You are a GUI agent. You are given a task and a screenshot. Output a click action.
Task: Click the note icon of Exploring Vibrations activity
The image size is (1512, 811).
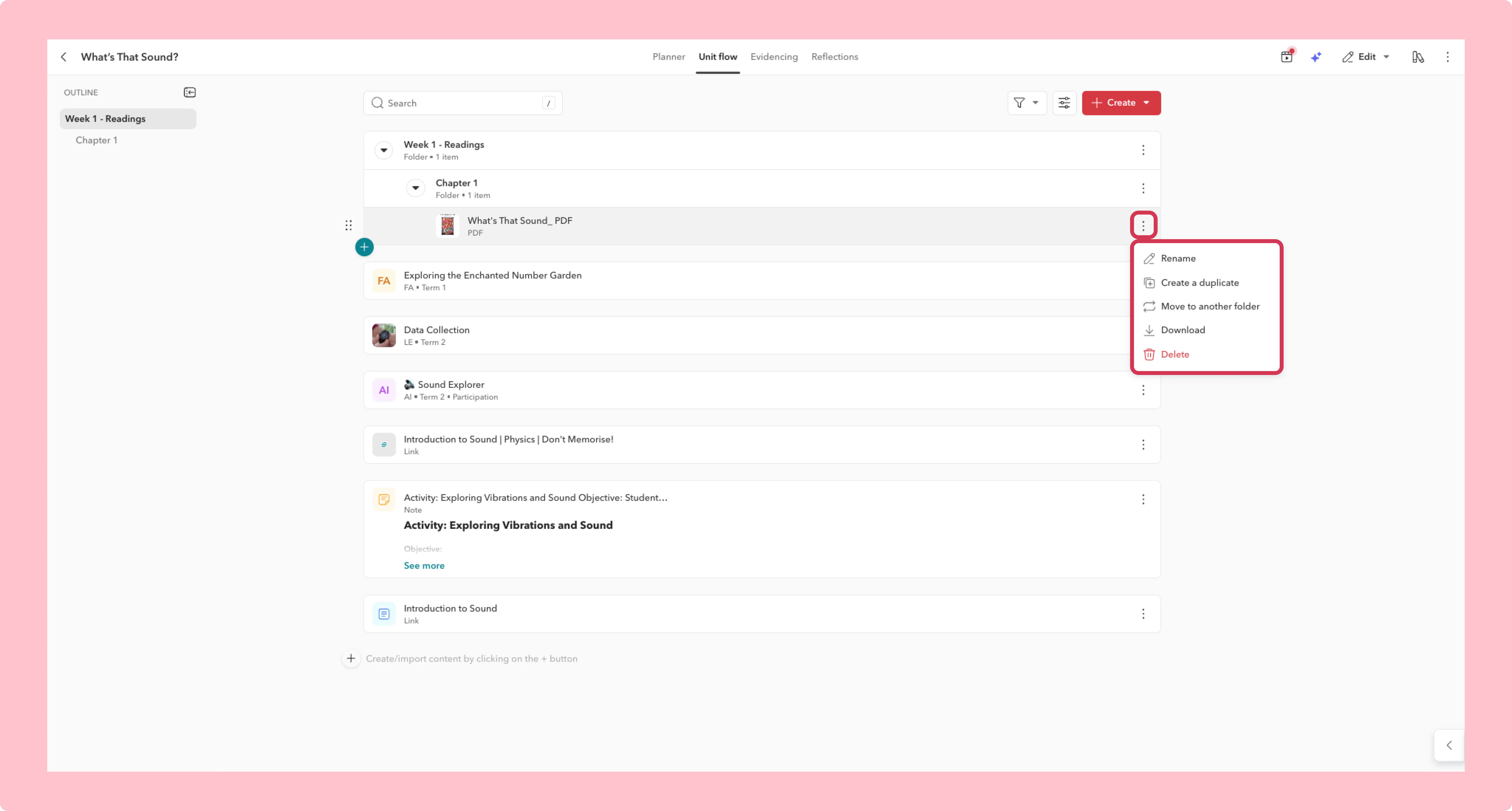click(x=384, y=499)
